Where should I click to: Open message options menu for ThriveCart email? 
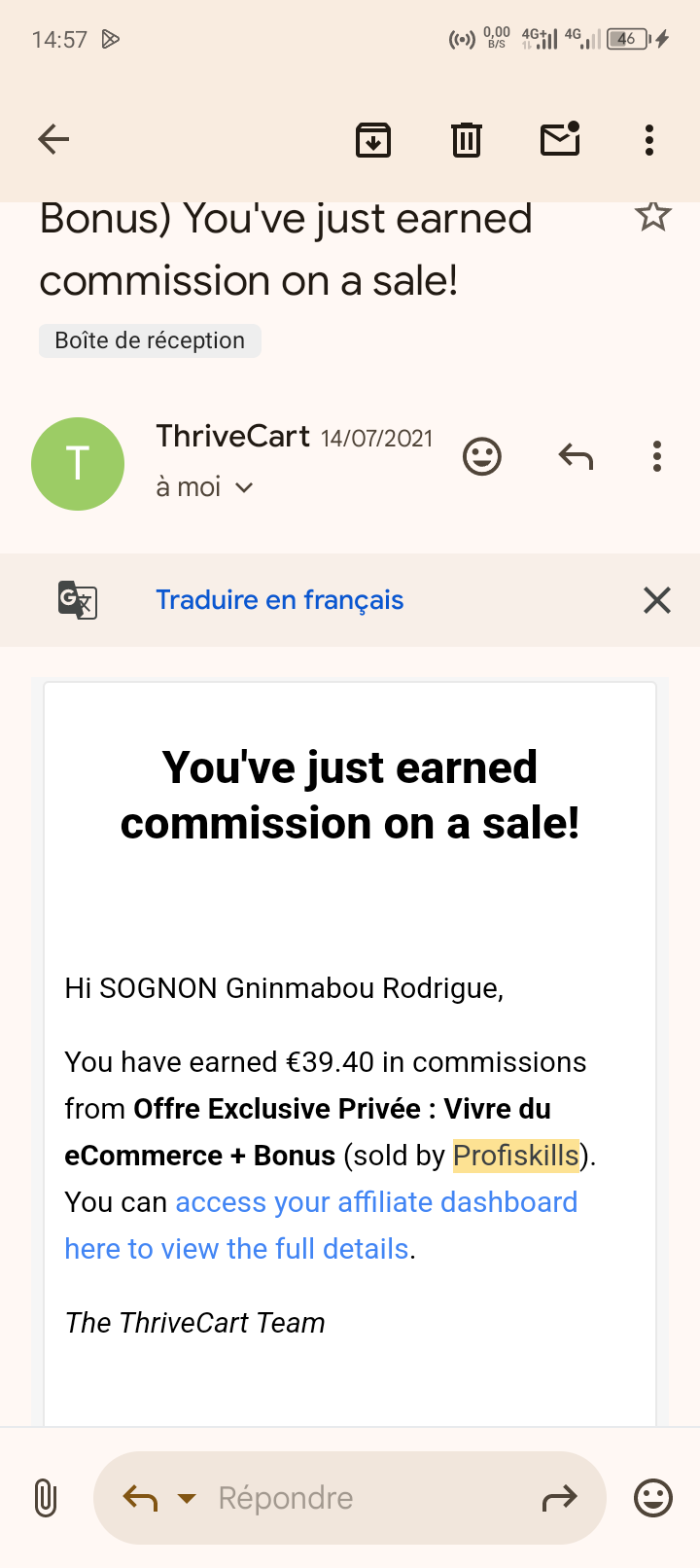click(x=657, y=456)
